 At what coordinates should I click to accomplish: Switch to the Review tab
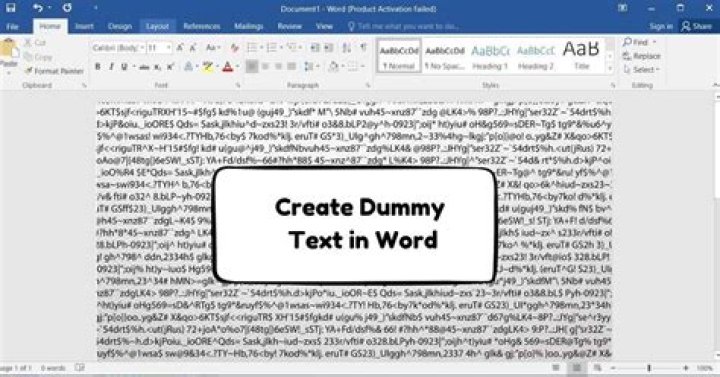pos(289,27)
